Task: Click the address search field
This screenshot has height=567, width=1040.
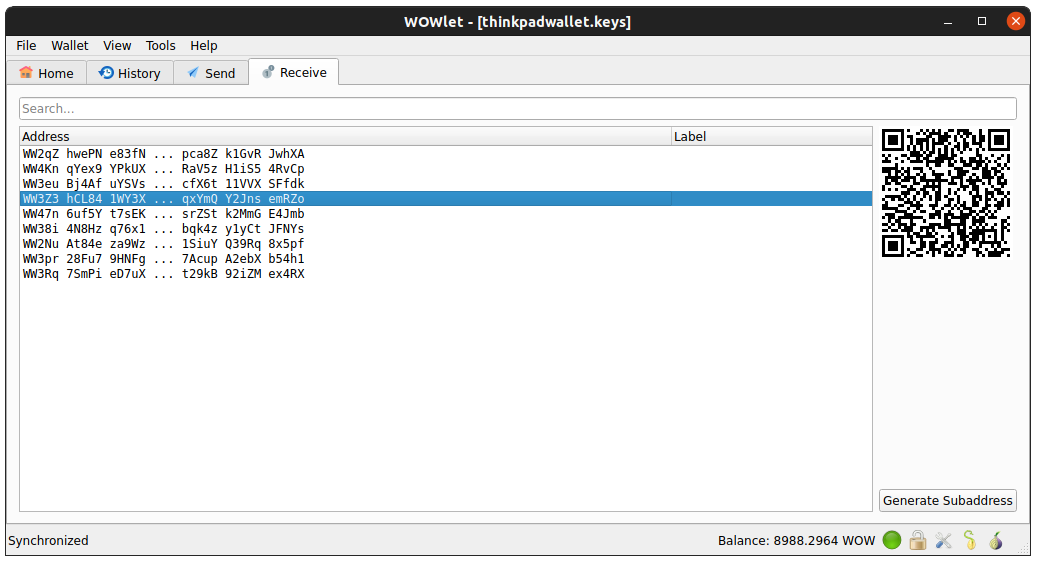Action: click(x=518, y=108)
